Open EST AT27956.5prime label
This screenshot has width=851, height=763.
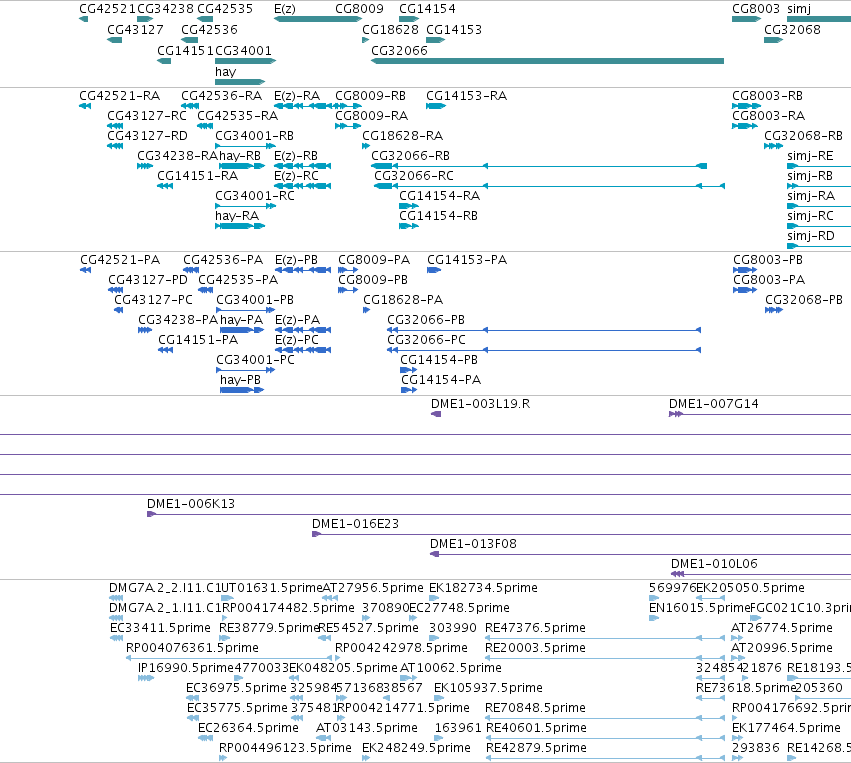[x=372, y=588]
